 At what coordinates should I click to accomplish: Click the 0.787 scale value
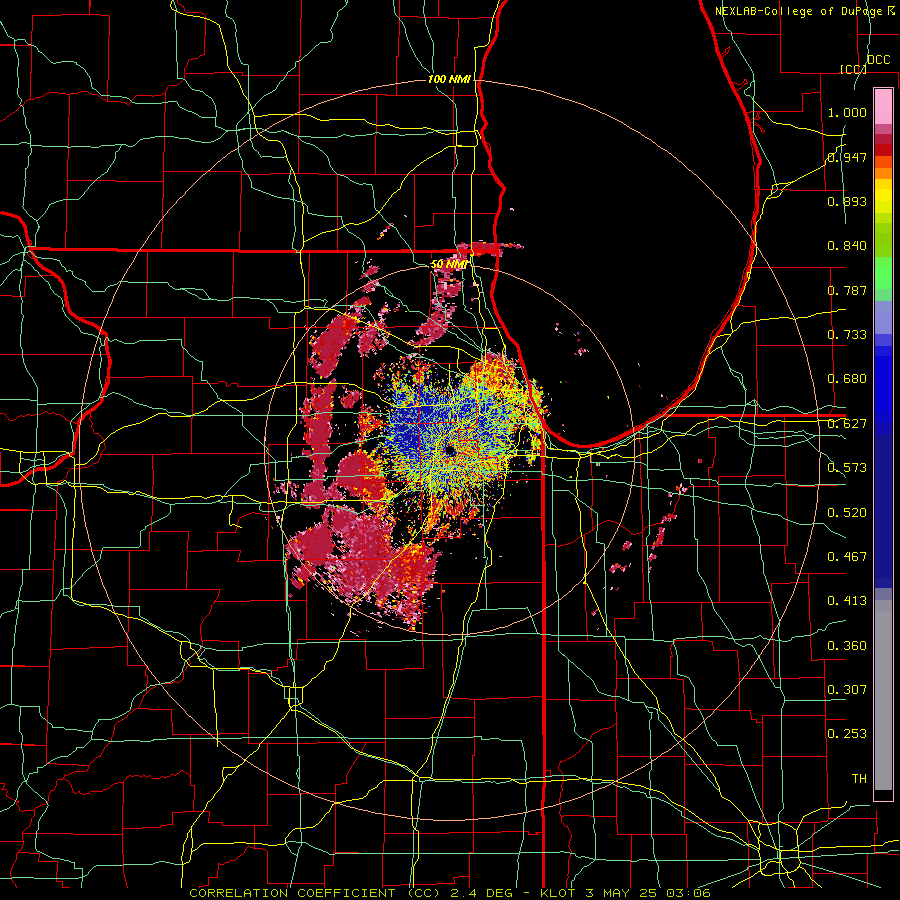tap(847, 290)
